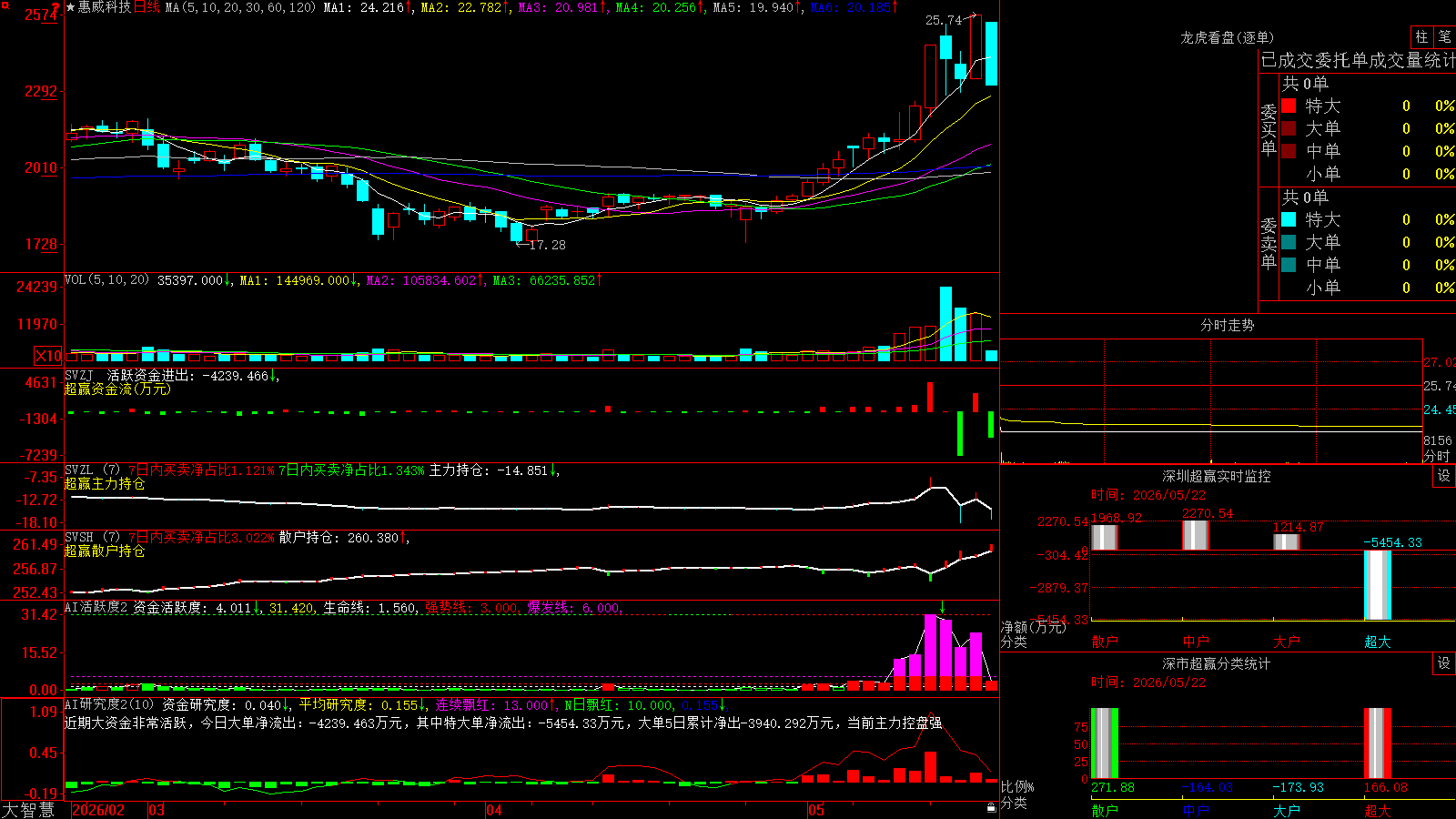Open 设 settings for 深圳超赢实时监控
1456x819 pixels.
[1444, 476]
